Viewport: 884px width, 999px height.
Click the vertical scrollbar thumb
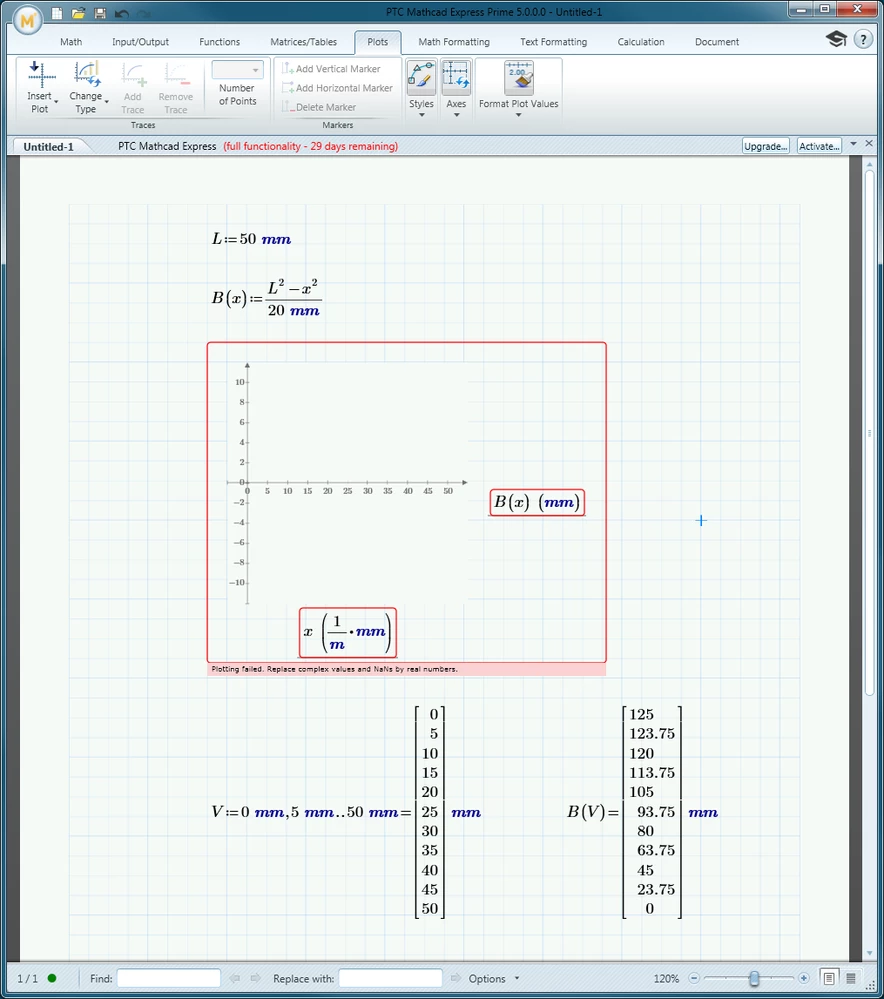tap(869, 433)
